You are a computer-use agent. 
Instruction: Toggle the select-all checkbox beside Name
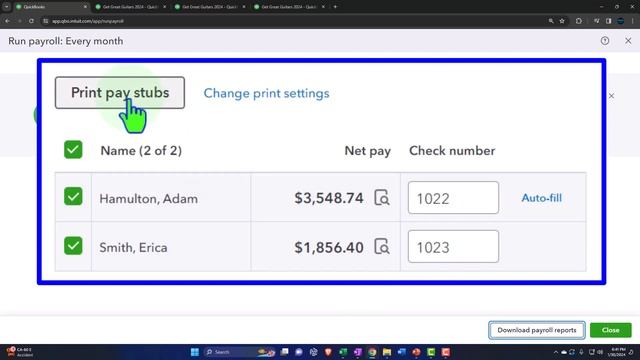[73, 149]
